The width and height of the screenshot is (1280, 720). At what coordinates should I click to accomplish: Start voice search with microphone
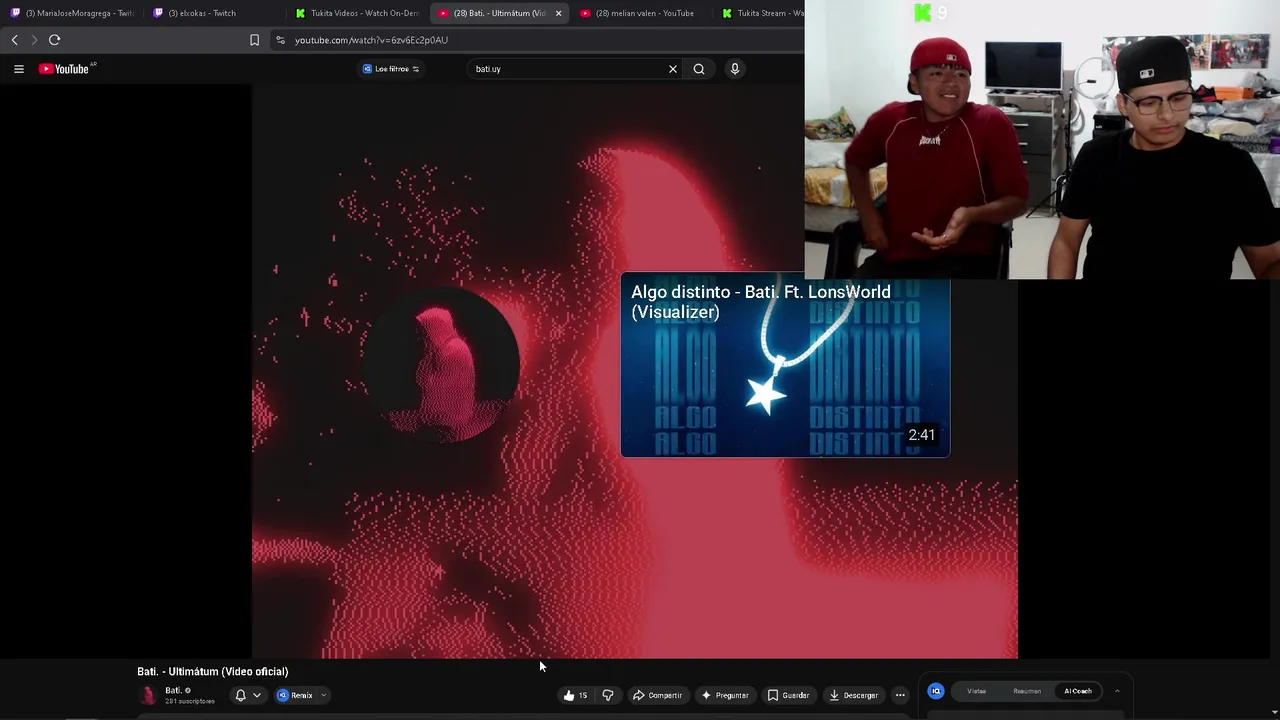point(735,69)
